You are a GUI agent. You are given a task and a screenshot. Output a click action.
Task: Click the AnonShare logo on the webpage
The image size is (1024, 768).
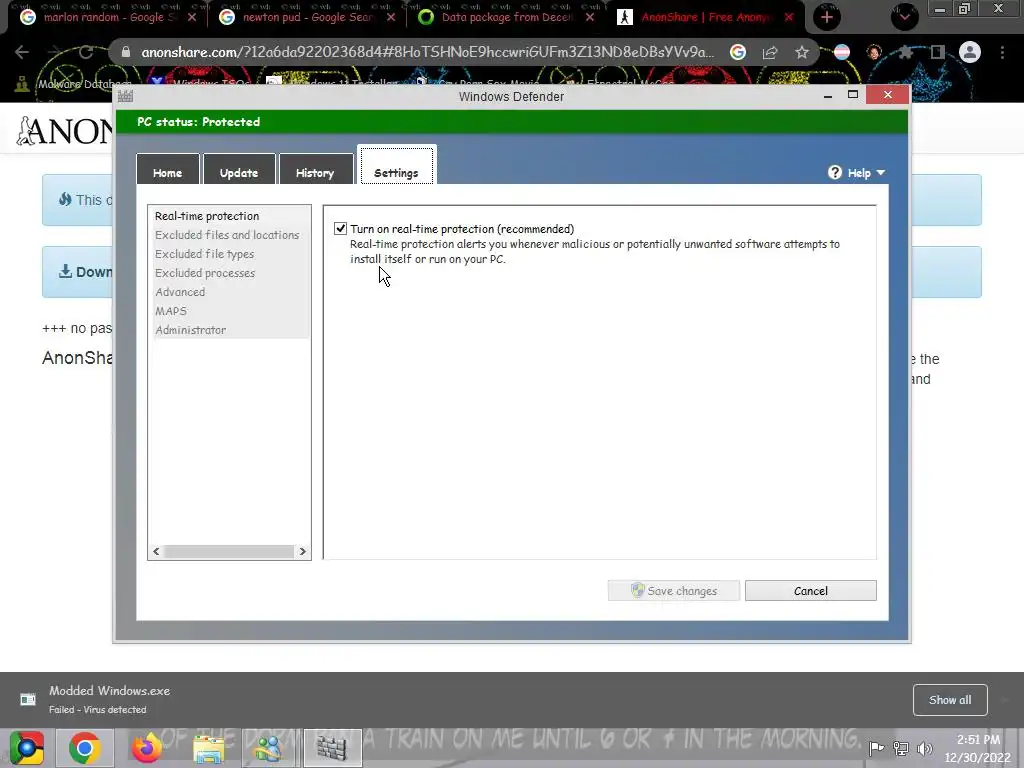tap(64, 131)
